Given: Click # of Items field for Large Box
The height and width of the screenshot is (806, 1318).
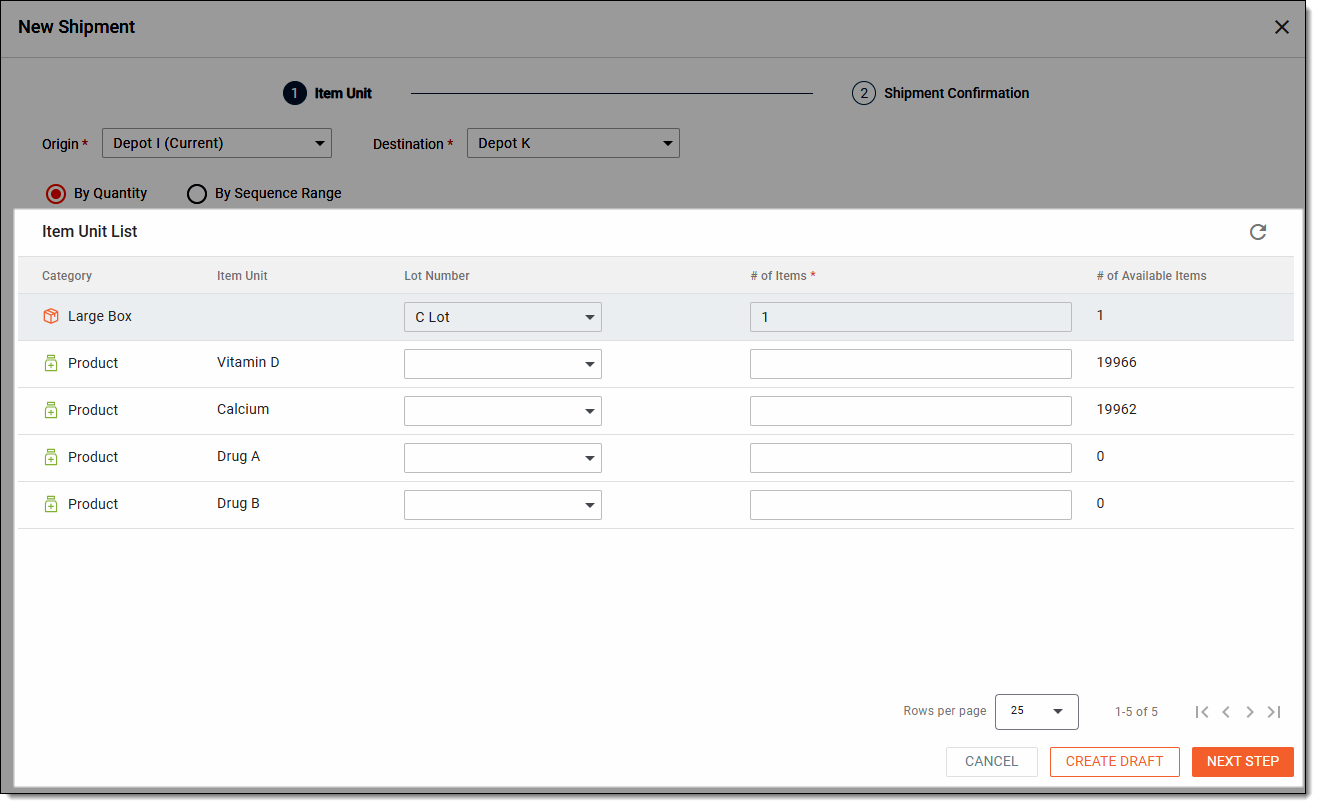Looking at the screenshot, I should tap(911, 317).
